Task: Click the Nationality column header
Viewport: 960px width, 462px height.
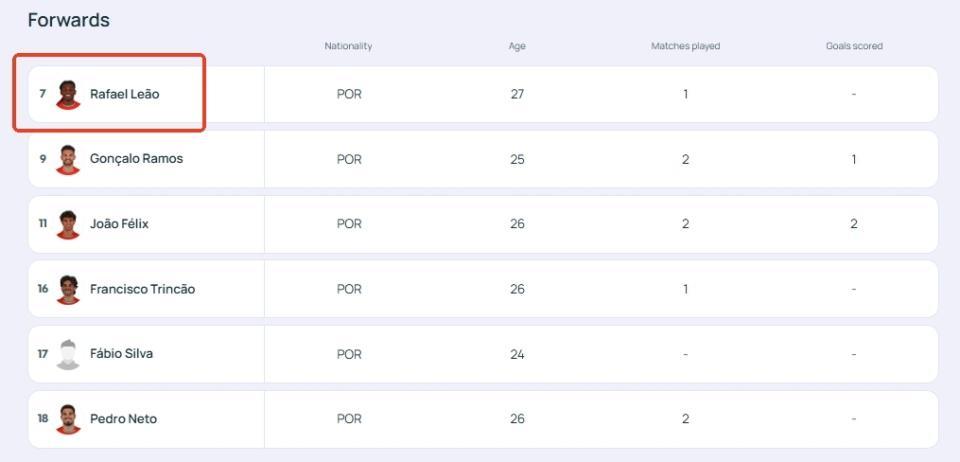Action: point(348,46)
